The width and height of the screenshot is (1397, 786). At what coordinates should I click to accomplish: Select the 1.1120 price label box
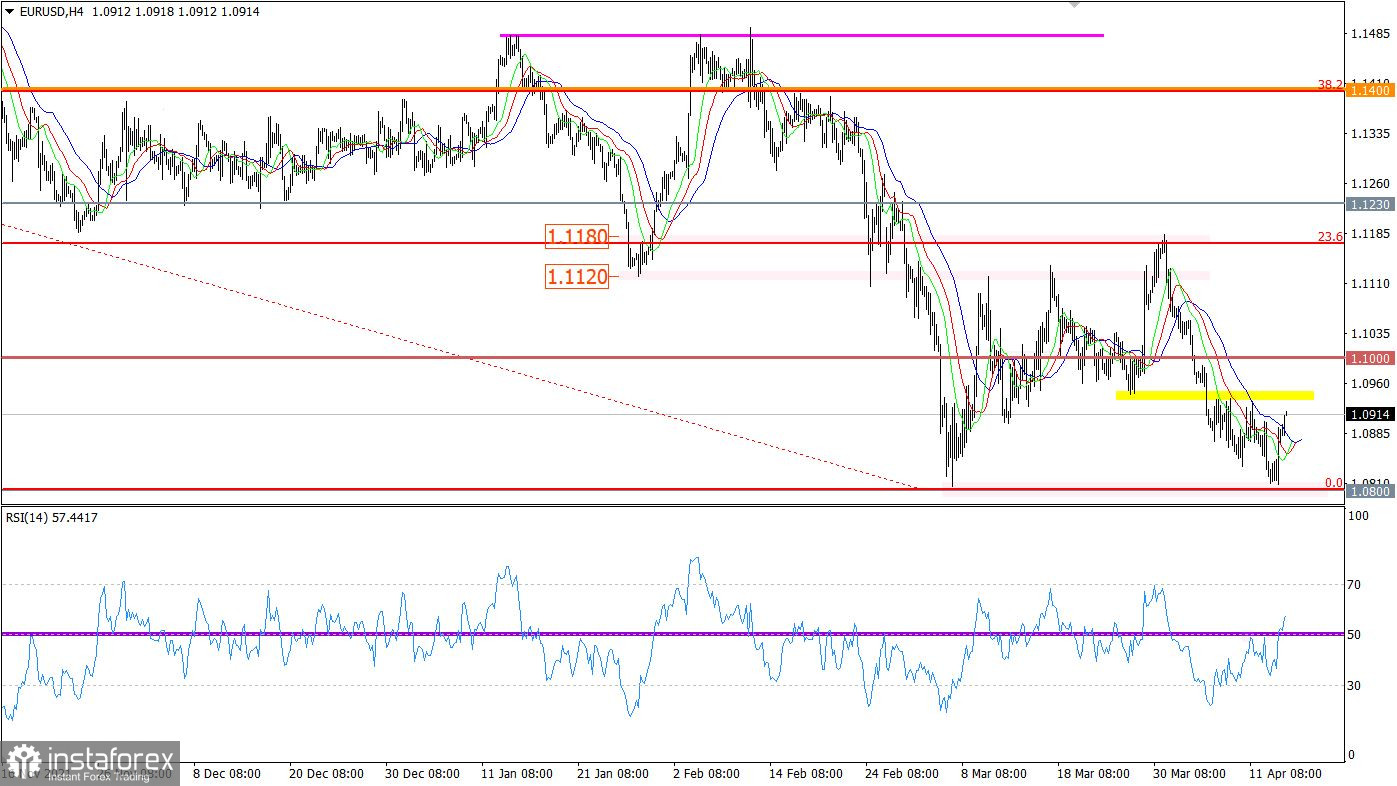pos(577,276)
